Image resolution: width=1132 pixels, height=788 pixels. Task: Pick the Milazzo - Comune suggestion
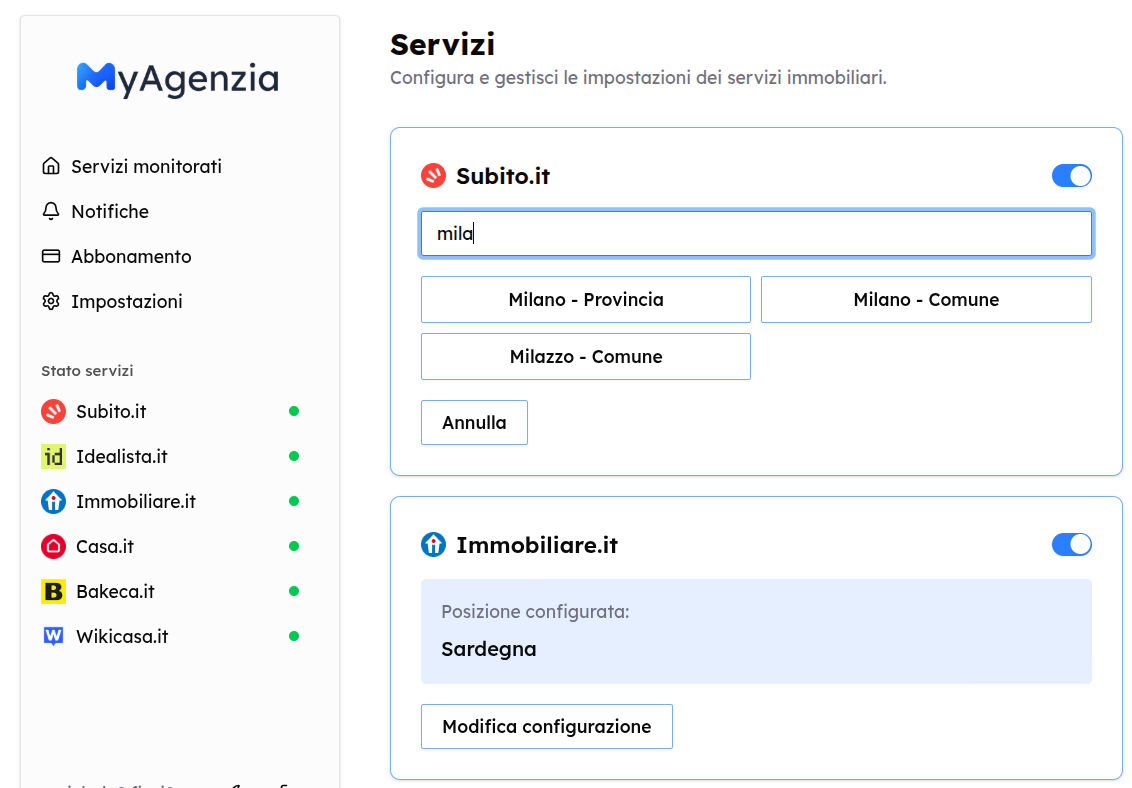point(585,356)
